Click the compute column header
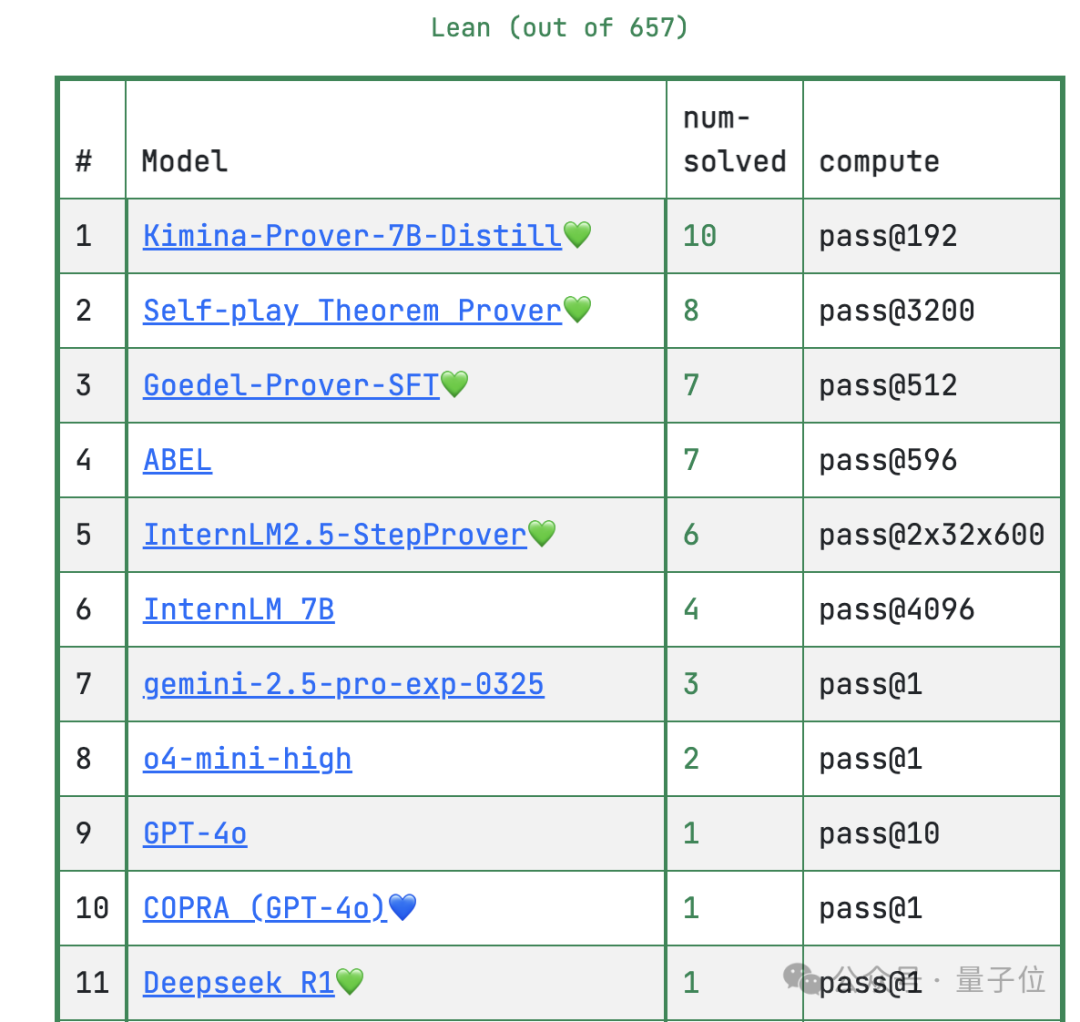1080x1022 pixels. pyautogui.click(x=879, y=162)
